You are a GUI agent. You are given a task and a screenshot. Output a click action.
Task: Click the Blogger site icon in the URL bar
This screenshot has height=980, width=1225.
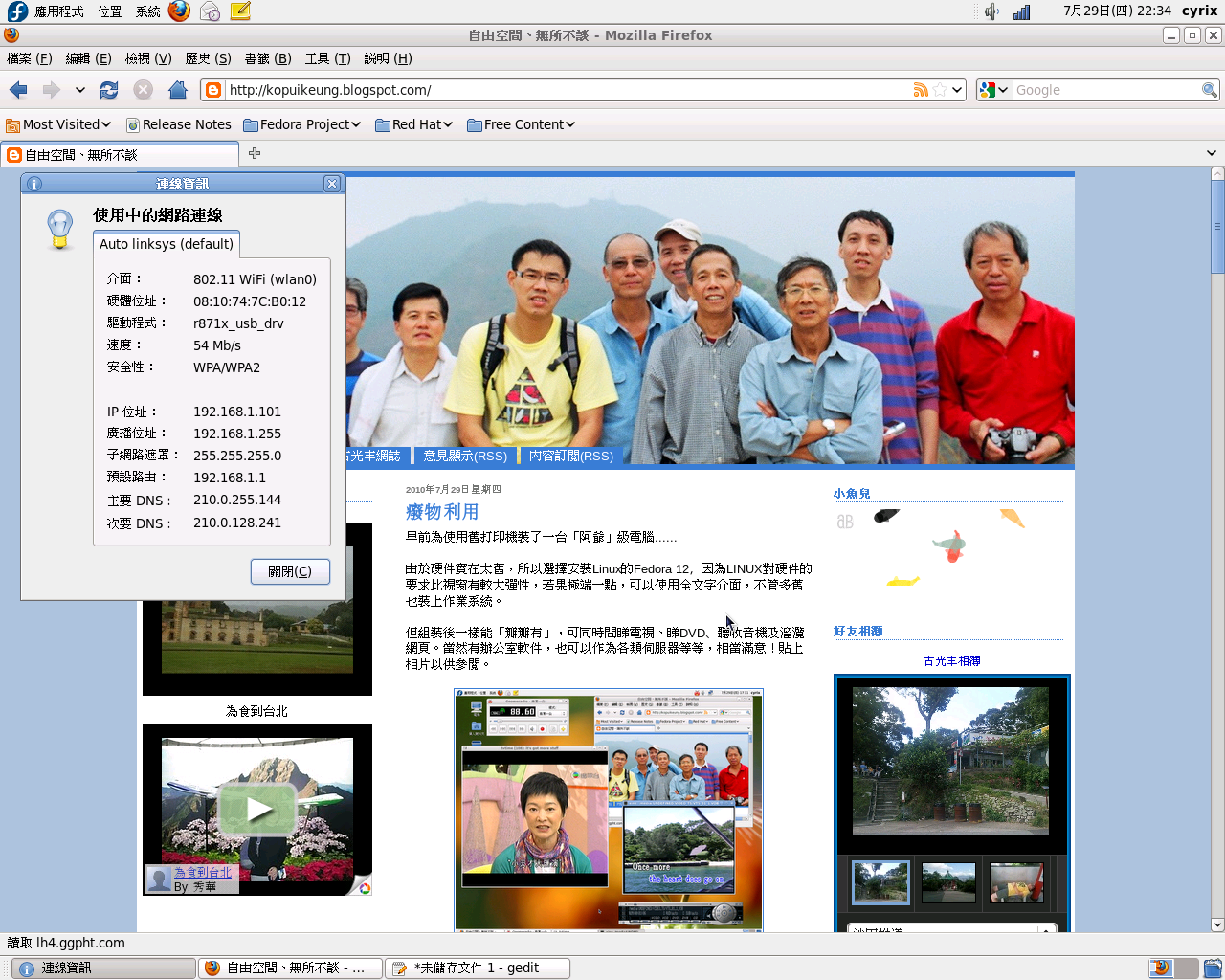coord(213,90)
